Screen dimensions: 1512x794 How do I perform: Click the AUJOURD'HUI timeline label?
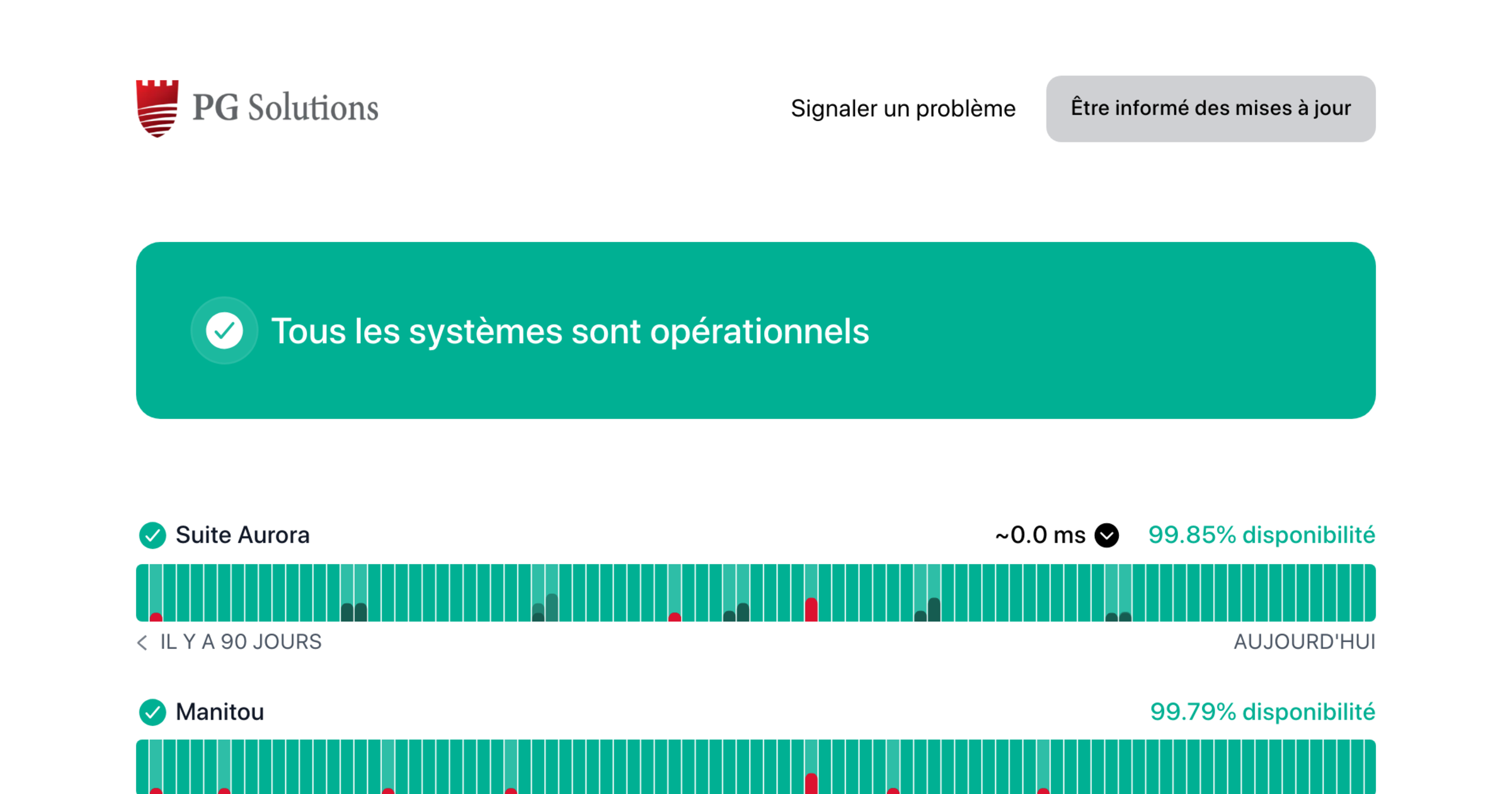click(x=1304, y=642)
